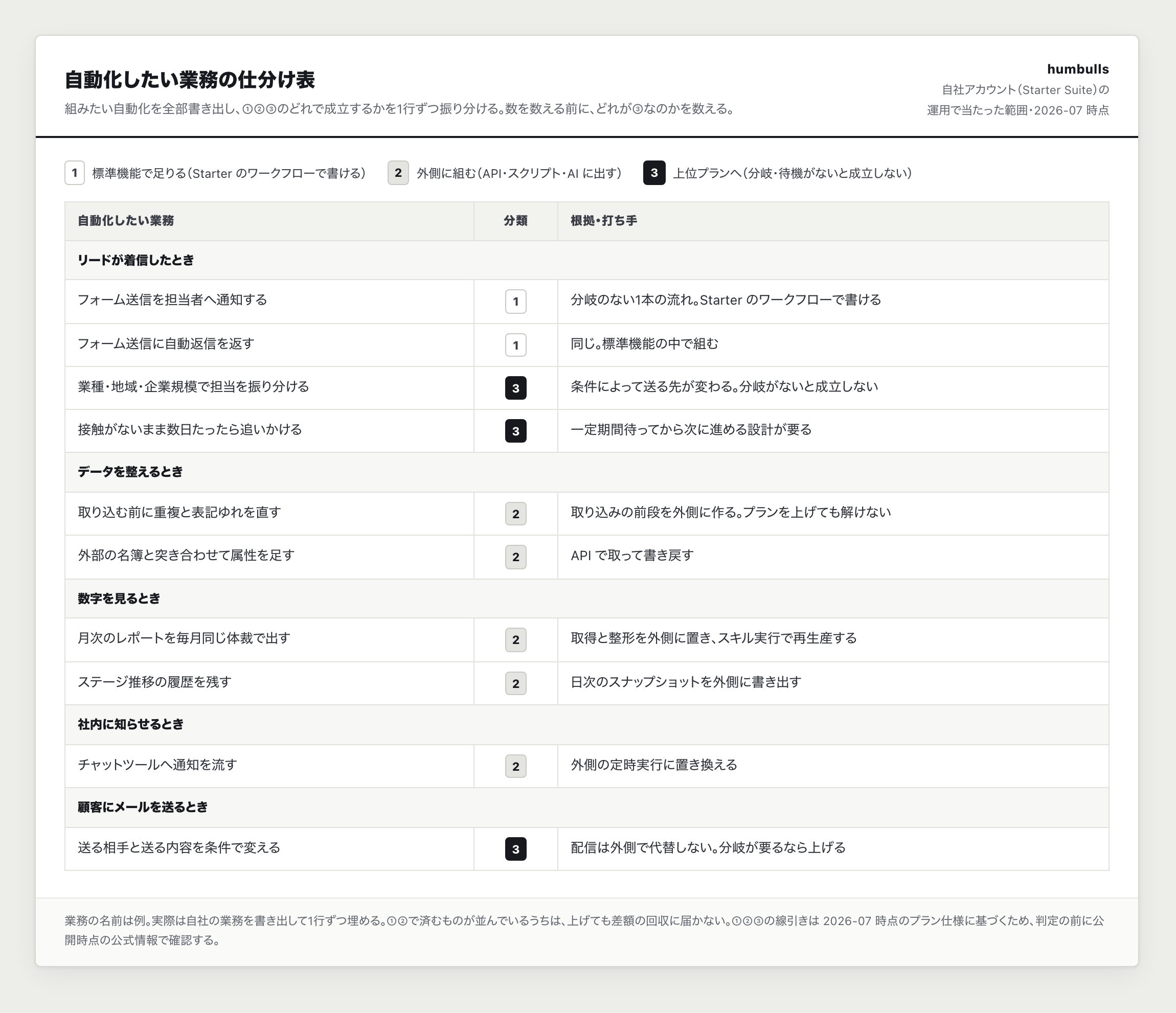
Task: Click the text 送る相手と送る内容を条件で変える
Action: [x=179, y=847]
